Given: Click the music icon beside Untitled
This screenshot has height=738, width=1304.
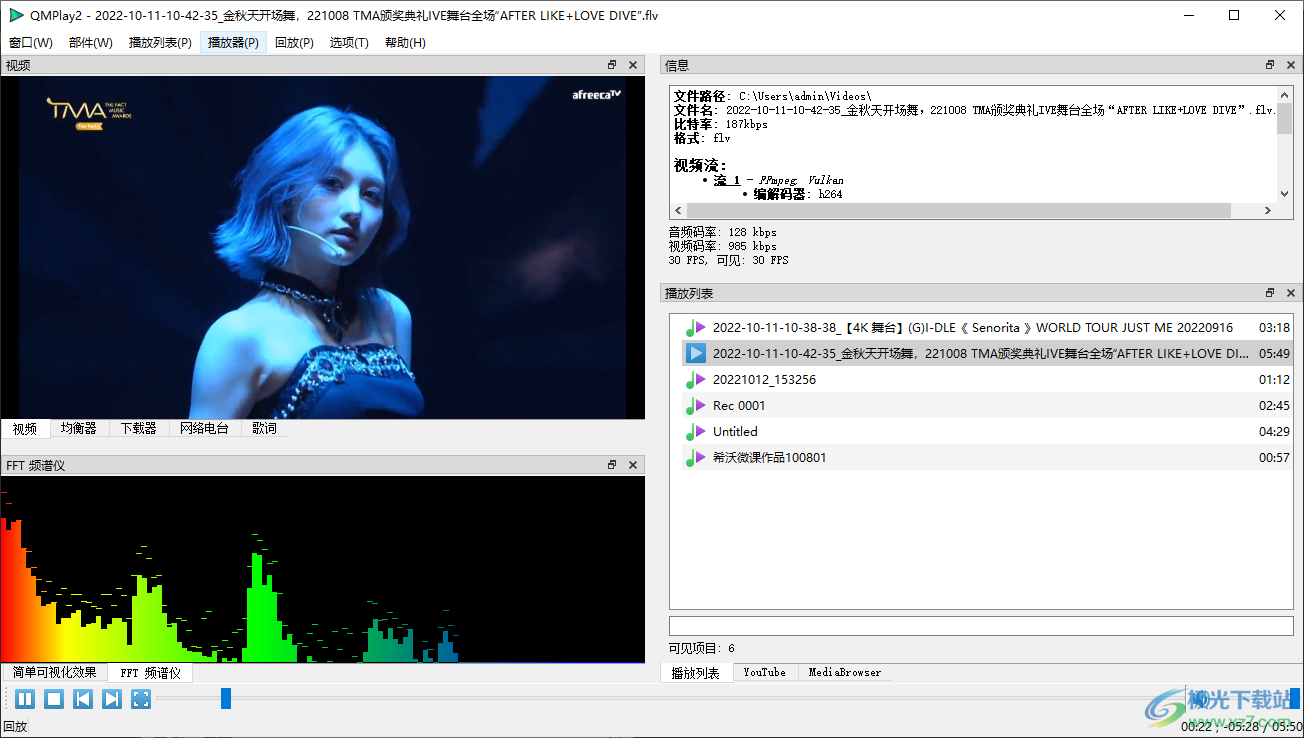Looking at the screenshot, I should click(696, 432).
